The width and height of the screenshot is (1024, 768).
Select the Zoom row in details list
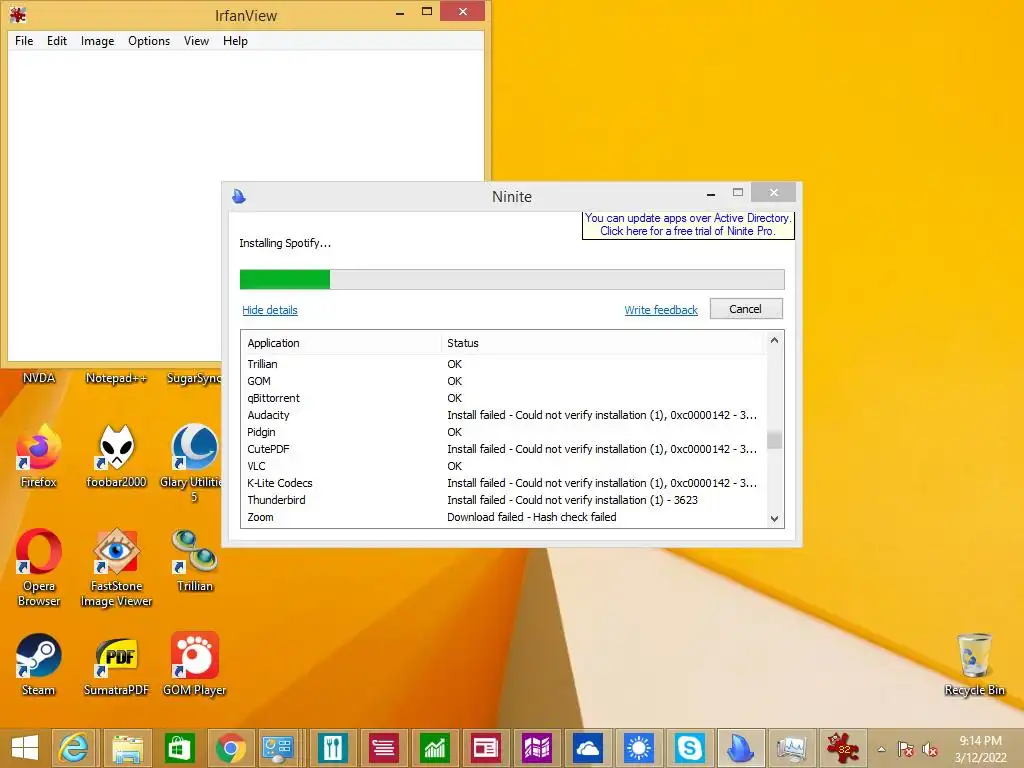click(x=503, y=517)
